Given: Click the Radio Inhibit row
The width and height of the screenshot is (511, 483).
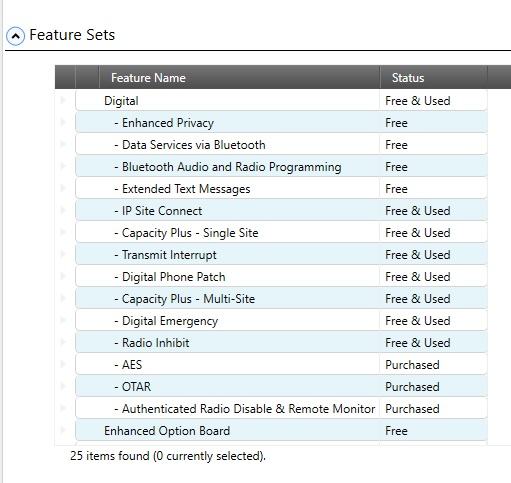Looking at the screenshot, I should click(282, 342).
